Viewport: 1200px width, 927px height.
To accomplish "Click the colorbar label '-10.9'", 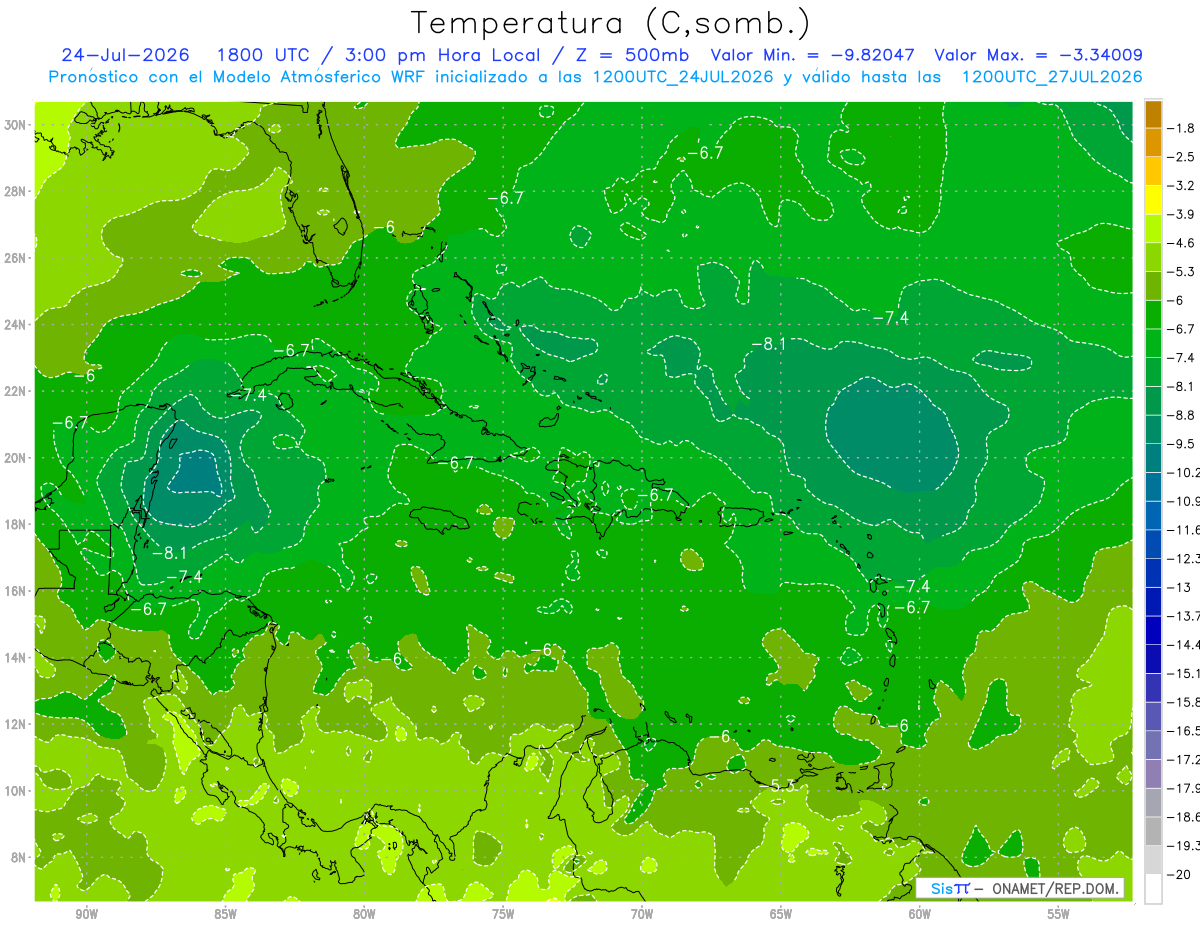I will [1184, 500].
